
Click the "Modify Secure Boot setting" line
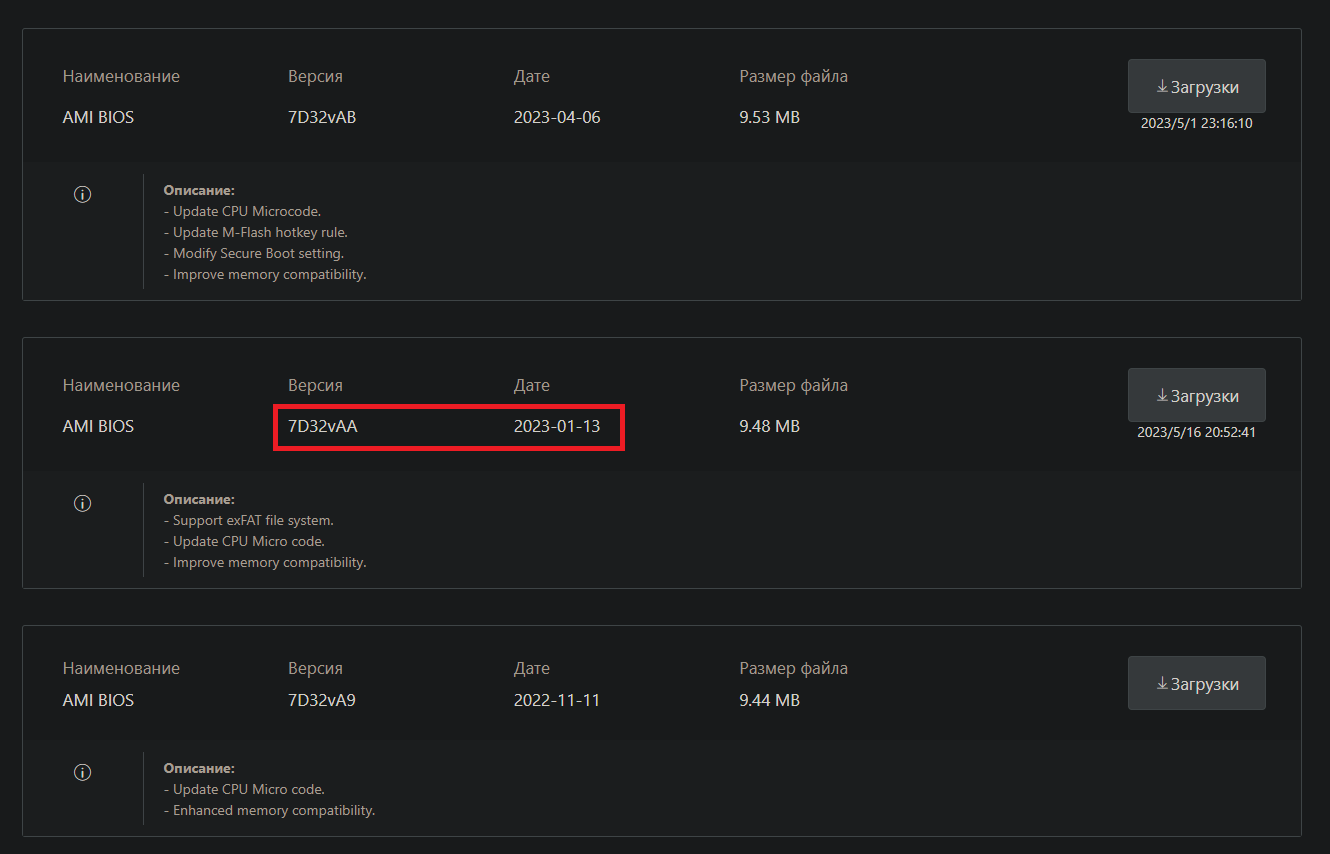click(x=257, y=253)
